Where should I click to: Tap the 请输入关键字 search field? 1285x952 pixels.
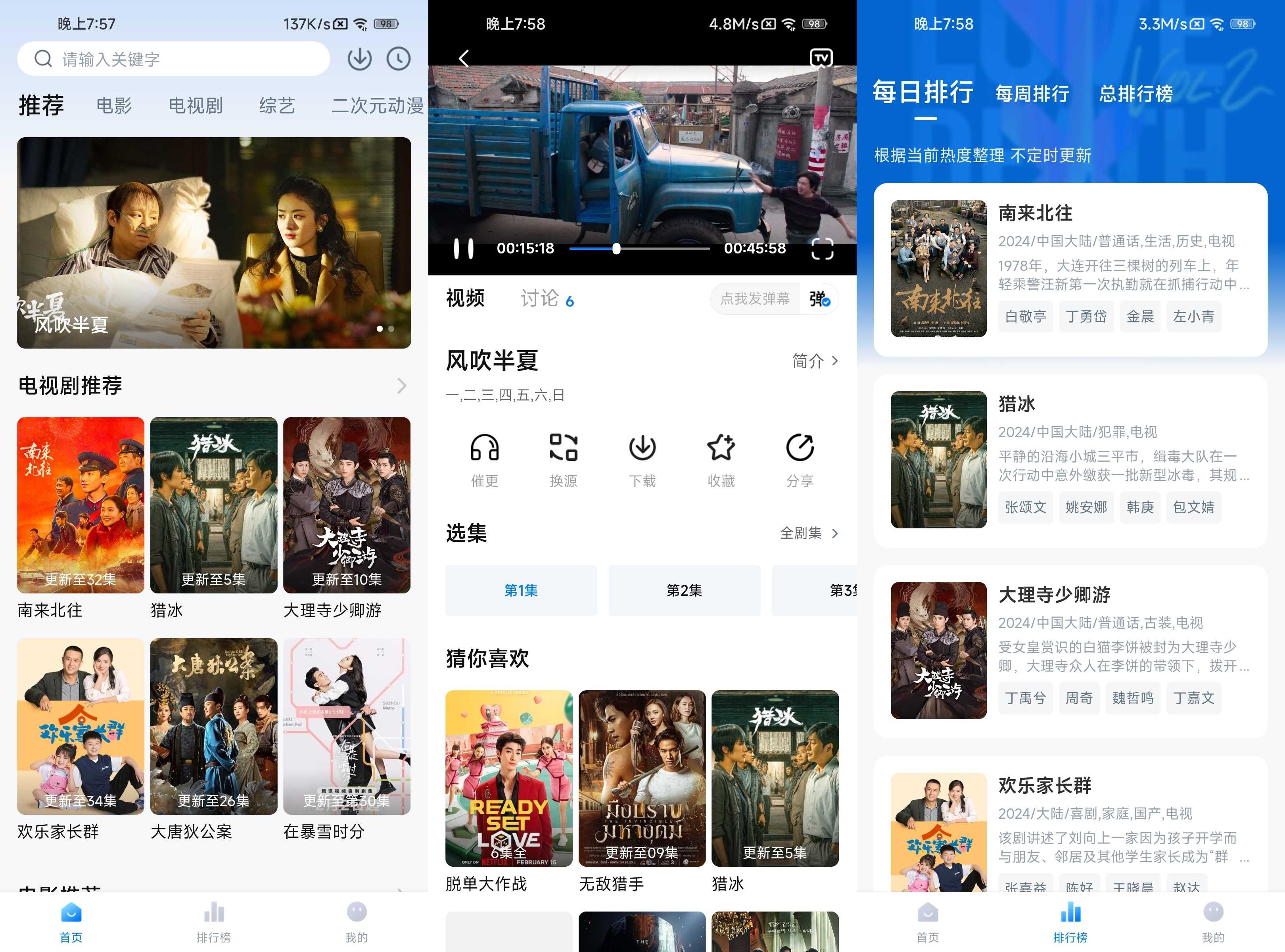[x=173, y=58]
